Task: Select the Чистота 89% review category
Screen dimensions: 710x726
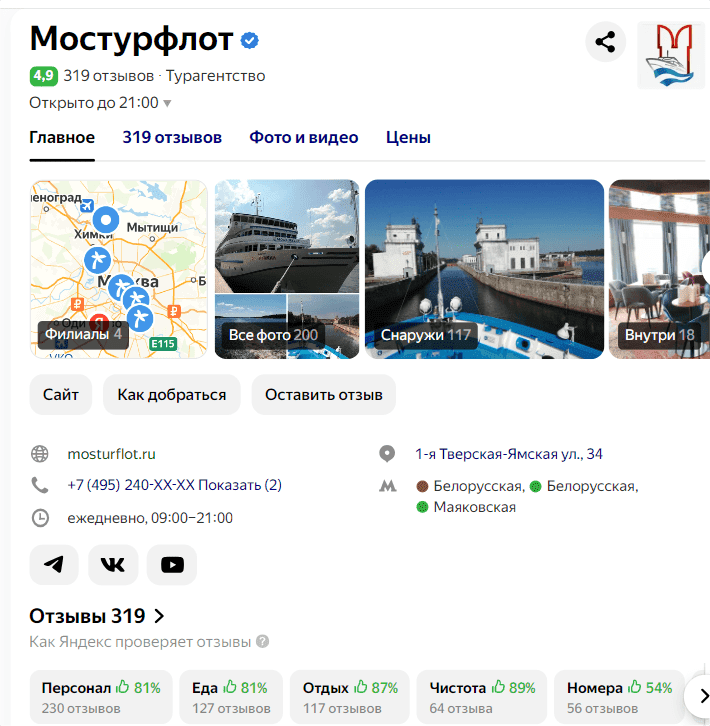Action: [x=482, y=697]
